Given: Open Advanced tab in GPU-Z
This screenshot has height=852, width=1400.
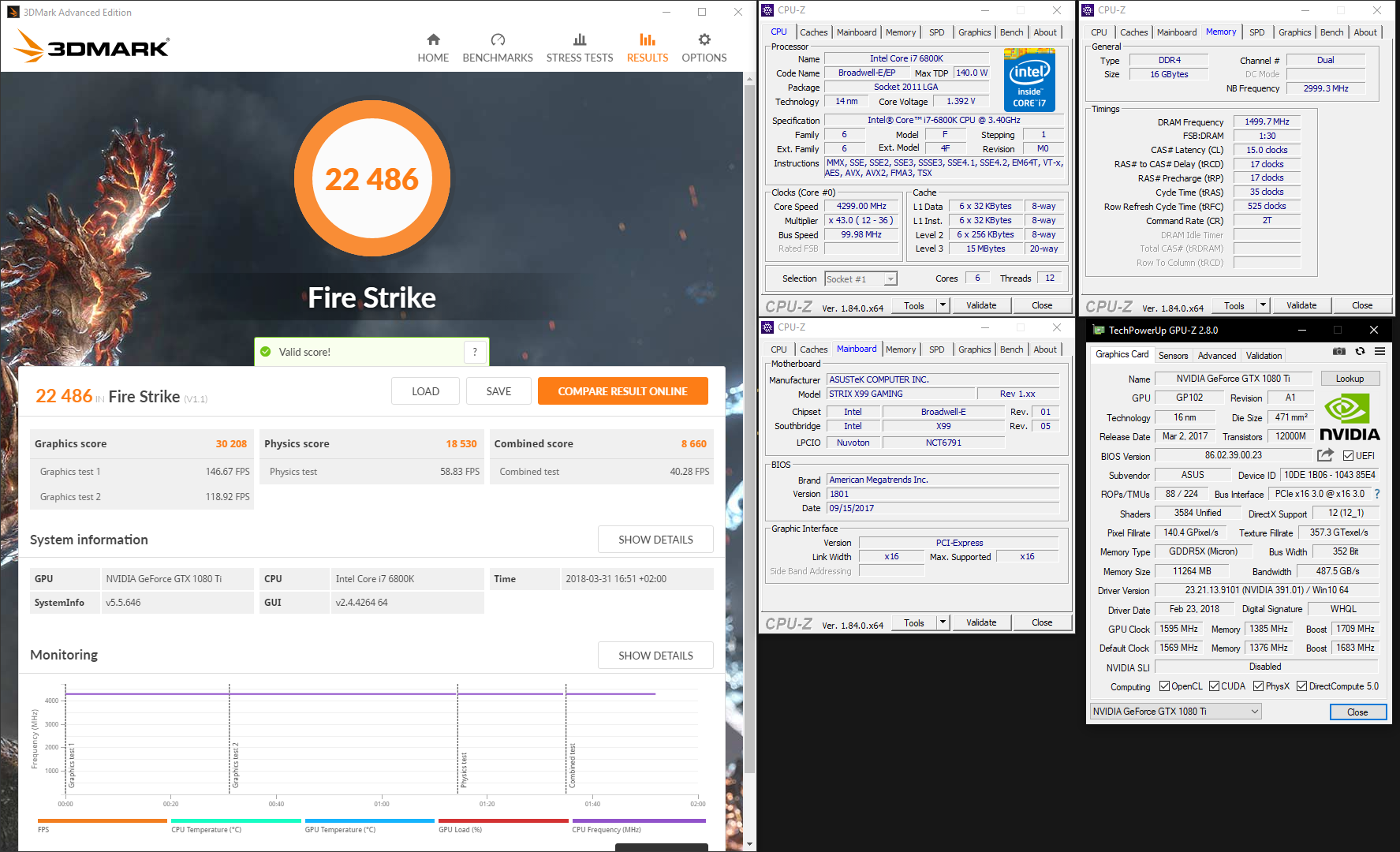Looking at the screenshot, I should pos(1217,356).
